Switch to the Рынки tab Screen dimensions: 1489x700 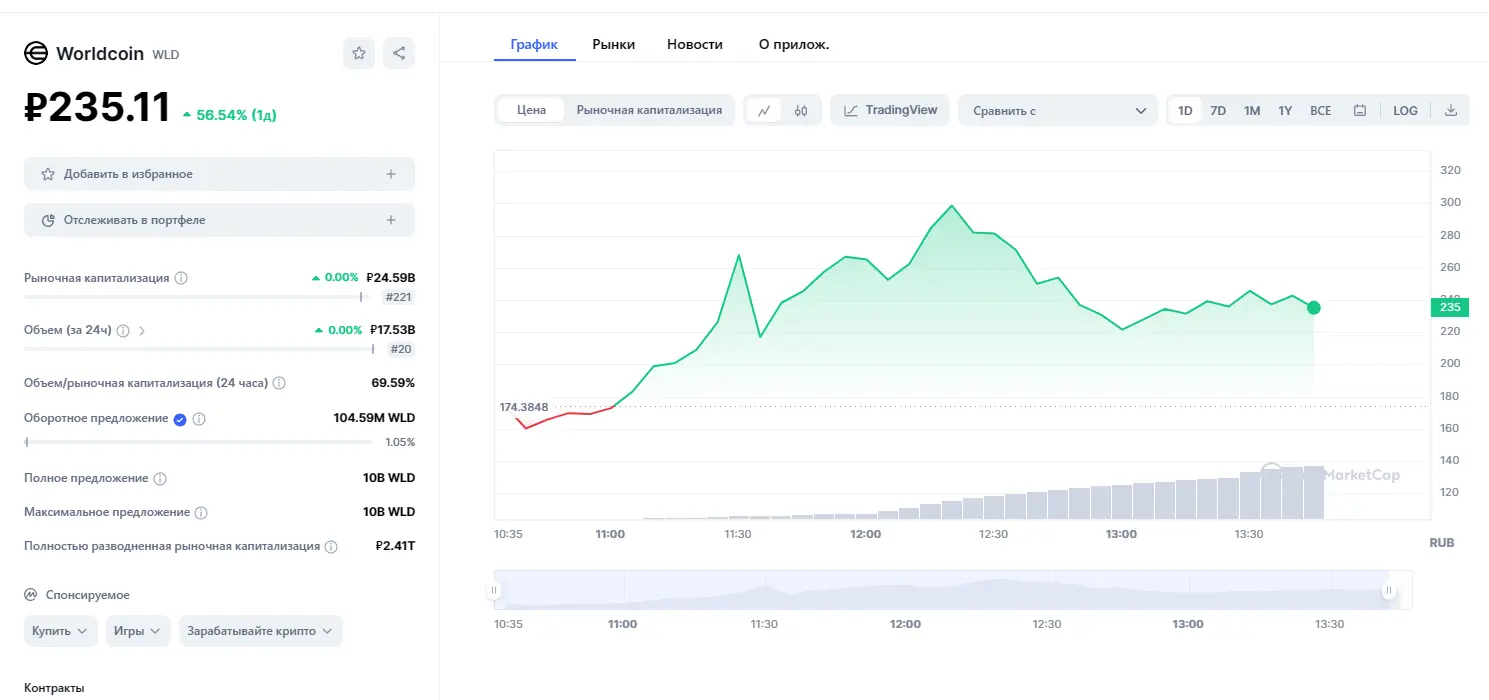(x=613, y=44)
